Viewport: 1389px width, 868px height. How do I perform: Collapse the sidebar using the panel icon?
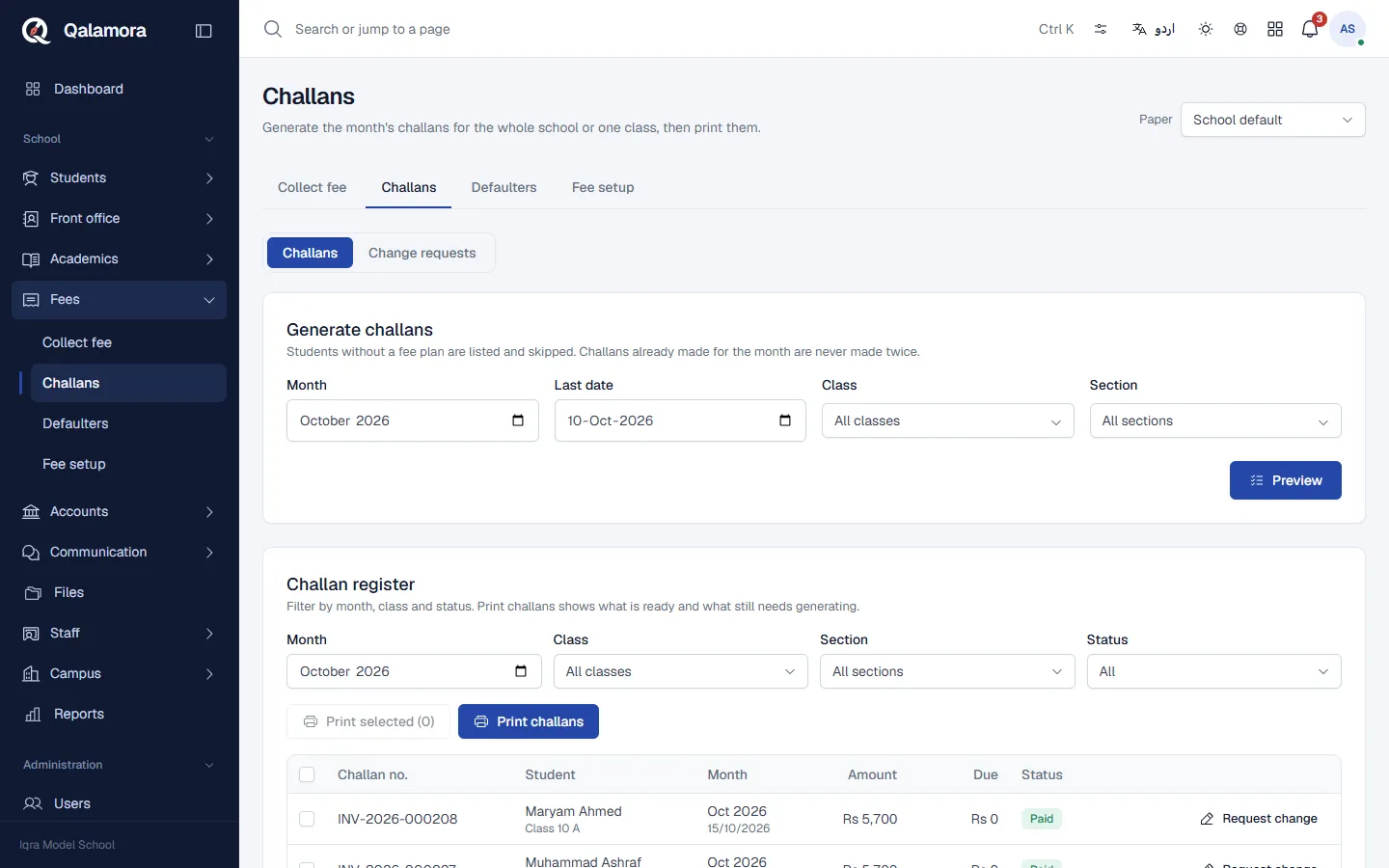click(x=204, y=31)
